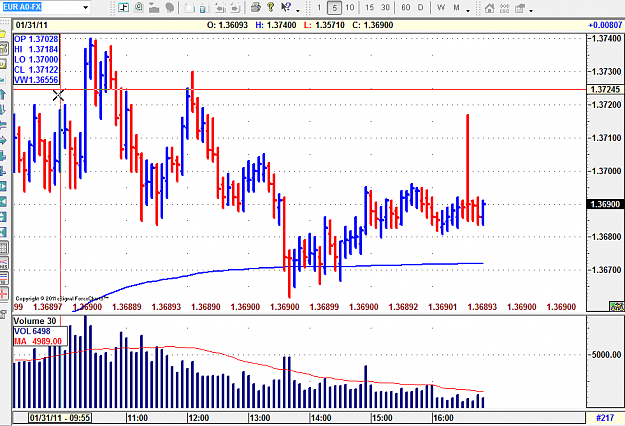Screen dimensions: 625x426
Task: Click the red 1.37245 price line label
Action: [605, 89]
